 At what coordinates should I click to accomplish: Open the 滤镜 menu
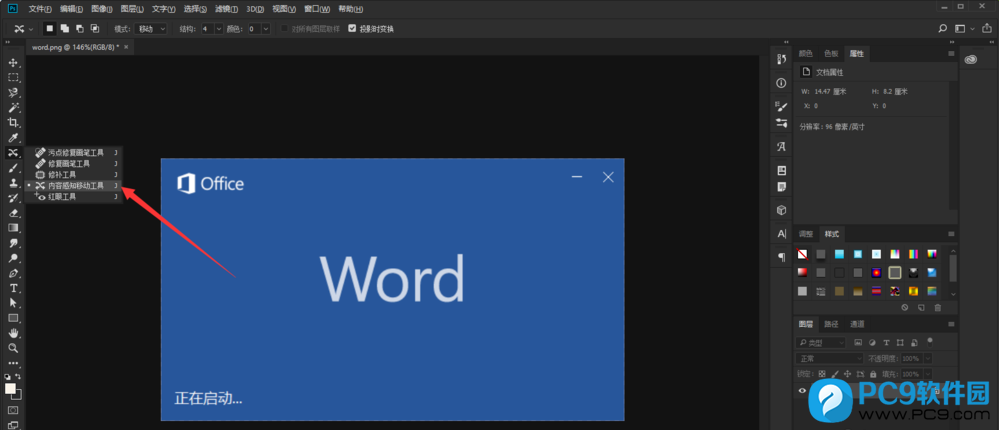tap(226, 9)
